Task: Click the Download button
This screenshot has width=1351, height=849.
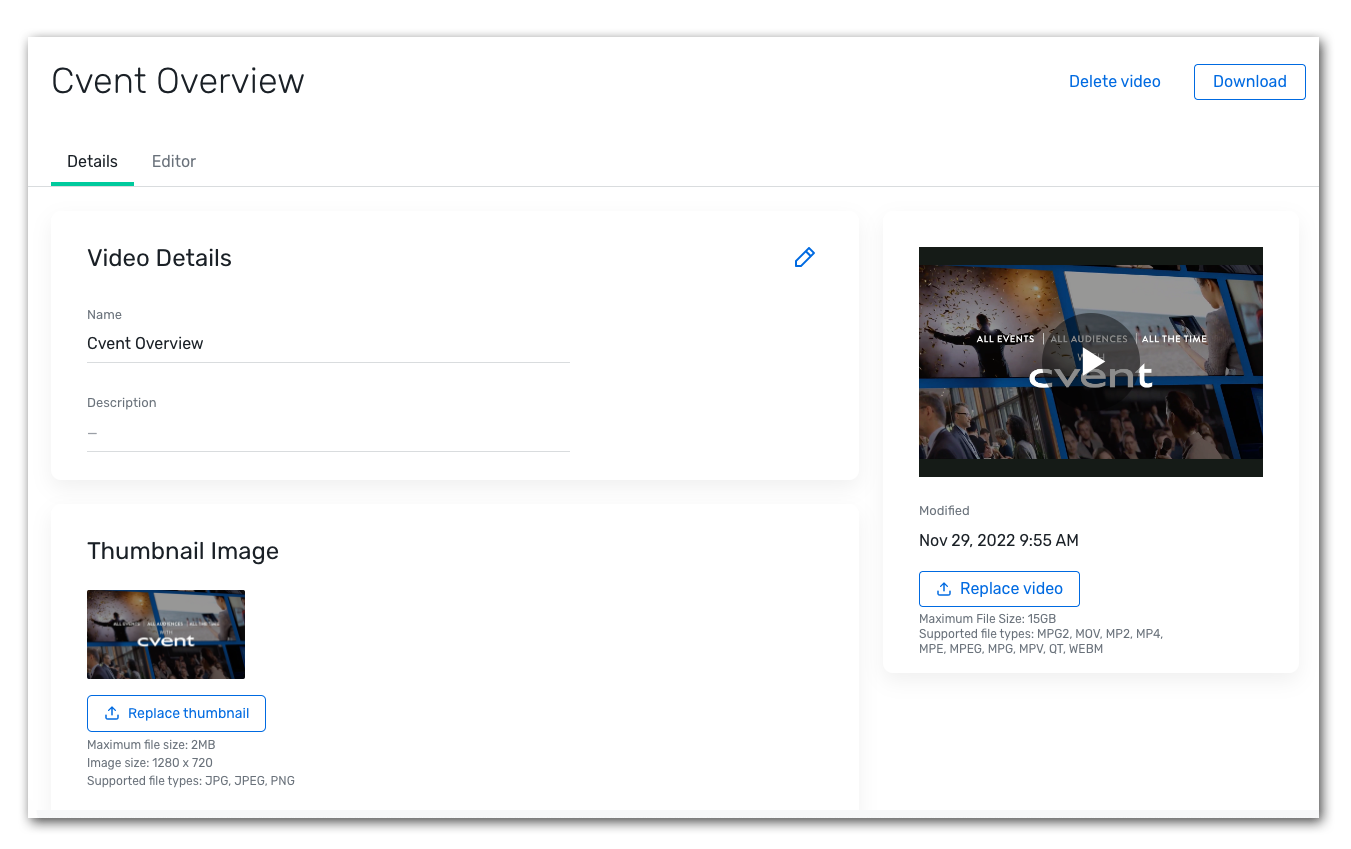Action: click(x=1249, y=81)
